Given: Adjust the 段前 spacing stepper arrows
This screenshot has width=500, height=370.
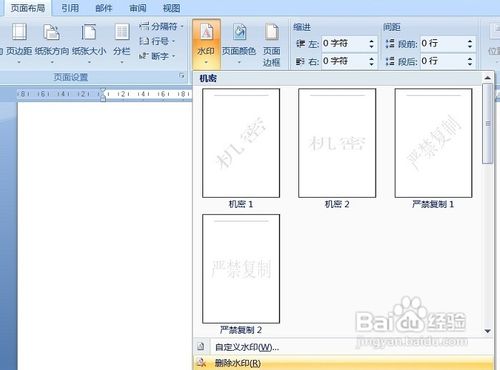Looking at the screenshot, I should pos(470,44).
